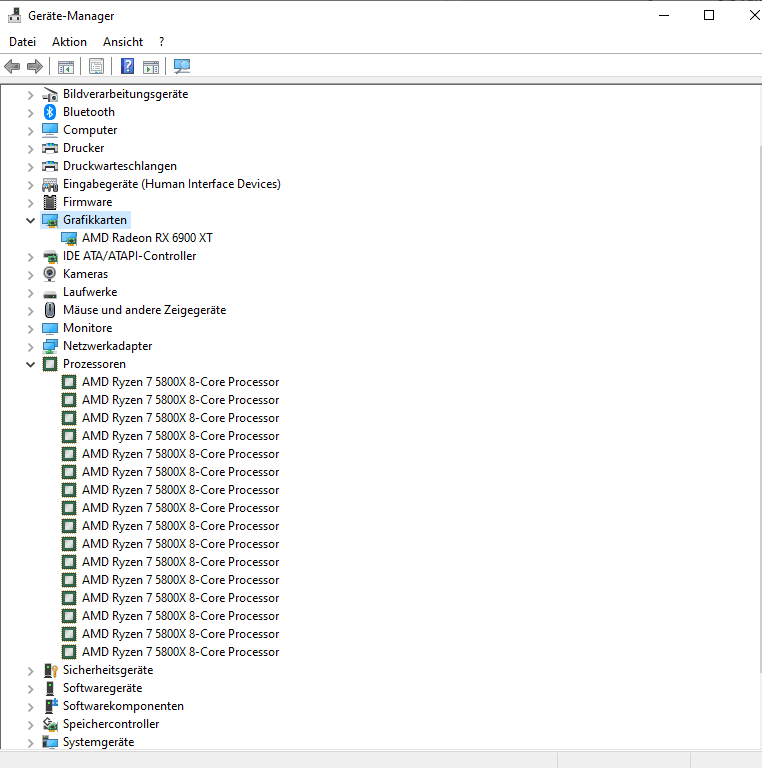Click the Systemgeräte folder icon
The height and width of the screenshot is (768, 762).
49,742
